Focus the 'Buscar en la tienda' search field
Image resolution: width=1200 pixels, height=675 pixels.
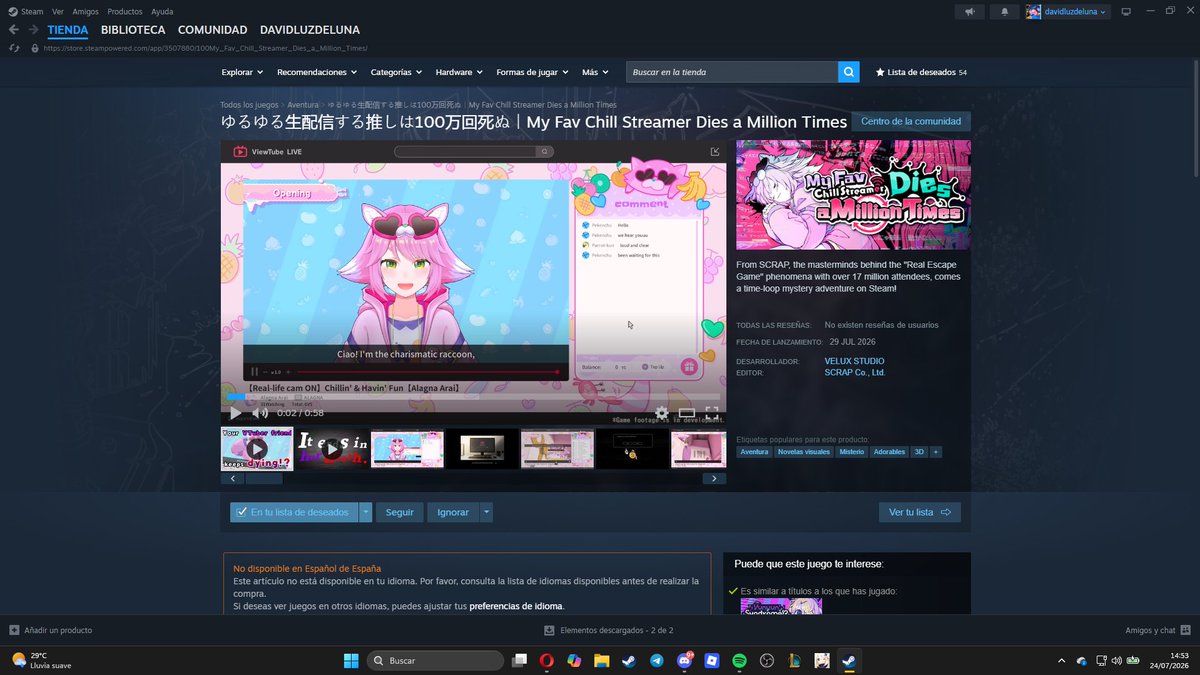tap(732, 72)
